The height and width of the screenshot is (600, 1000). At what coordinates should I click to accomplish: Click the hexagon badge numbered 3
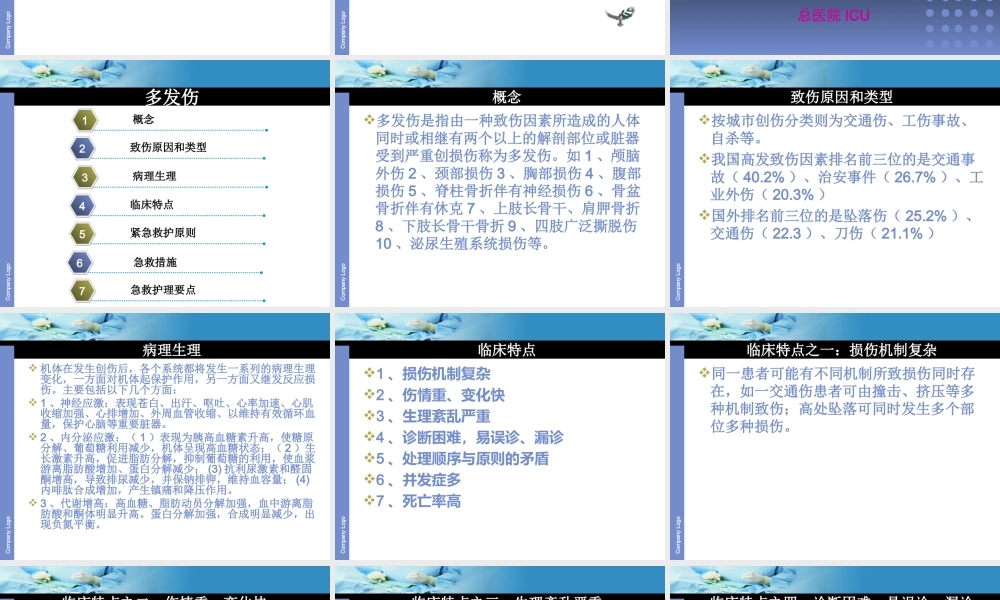[87, 178]
